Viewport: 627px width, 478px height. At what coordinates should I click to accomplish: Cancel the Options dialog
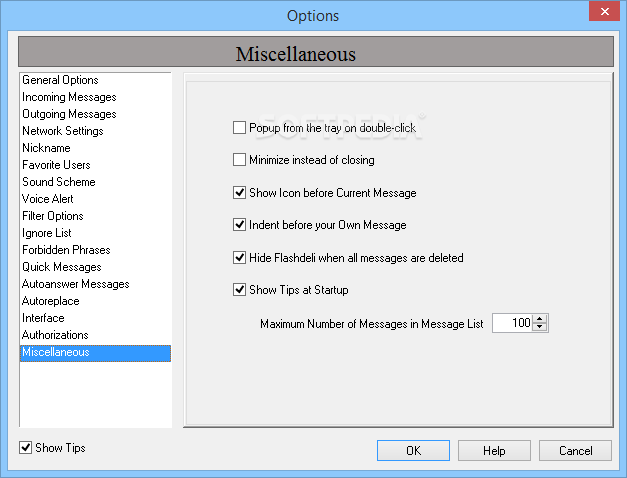tap(575, 450)
